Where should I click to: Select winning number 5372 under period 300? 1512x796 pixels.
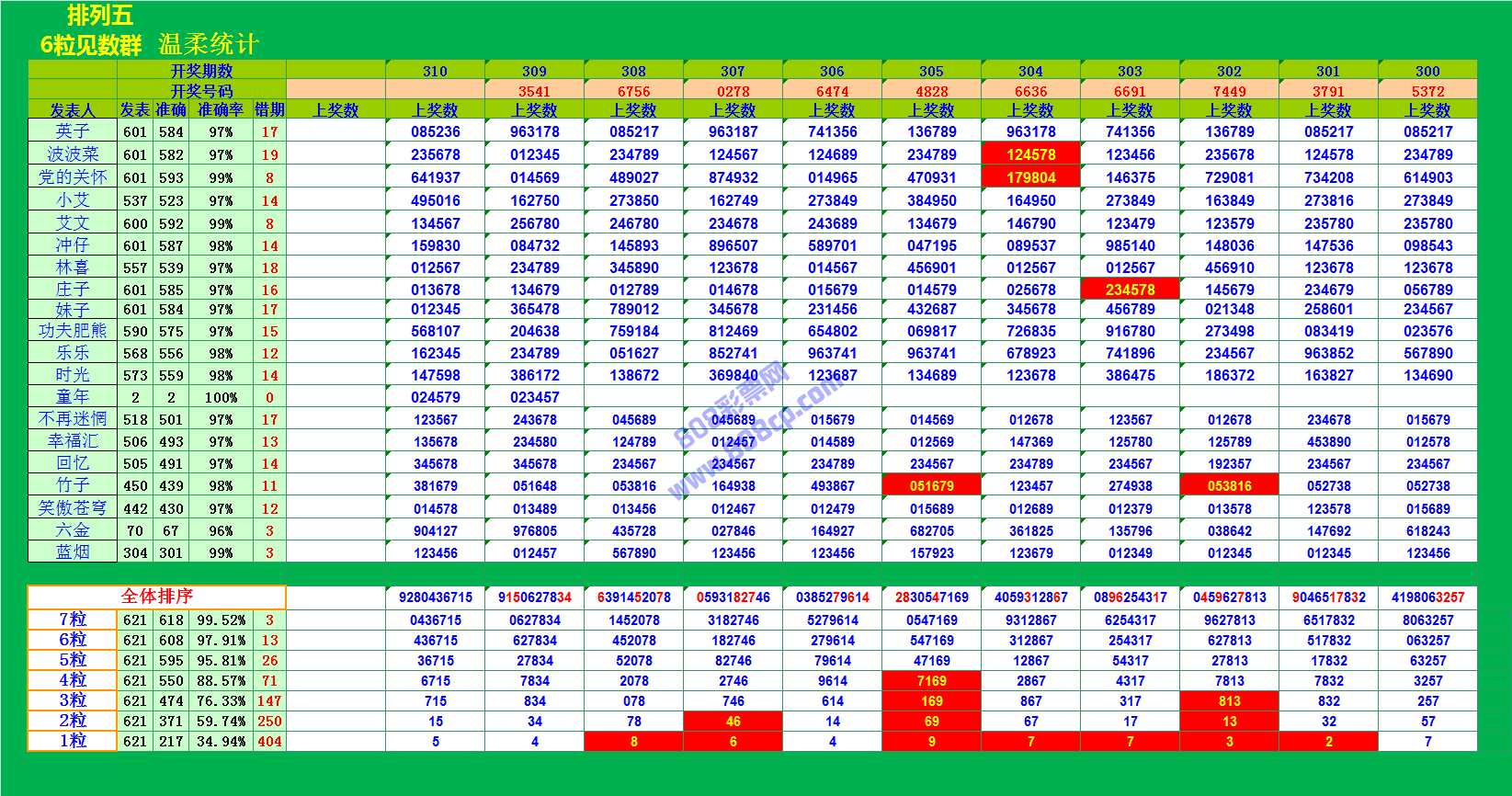pyautogui.click(x=1427, y=91)
